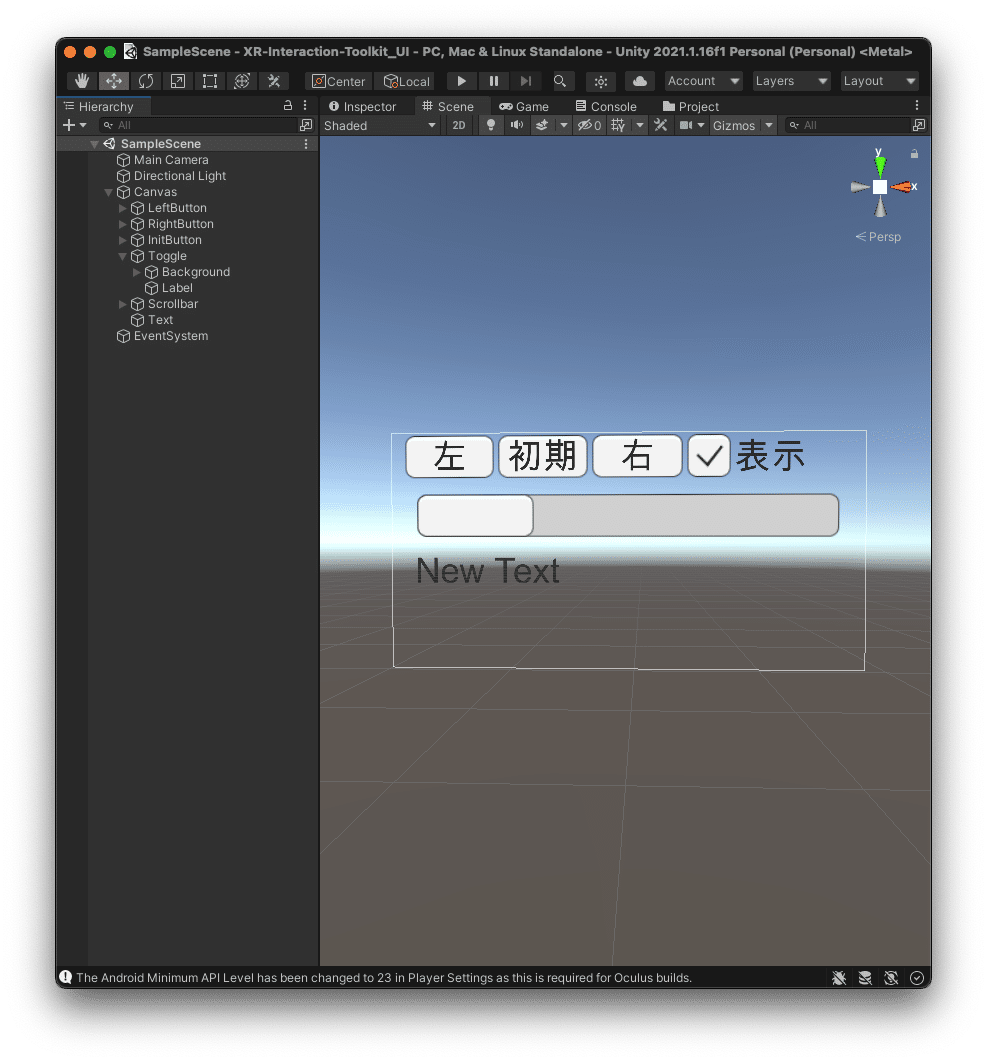
Task: Open Hierarchy search window icon
Action: [306, 125]
